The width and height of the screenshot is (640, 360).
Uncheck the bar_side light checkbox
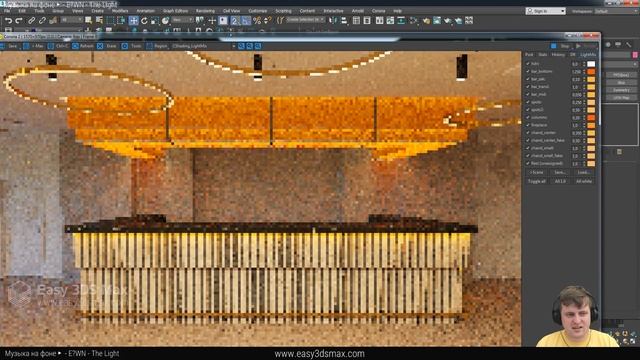point(528,79)
